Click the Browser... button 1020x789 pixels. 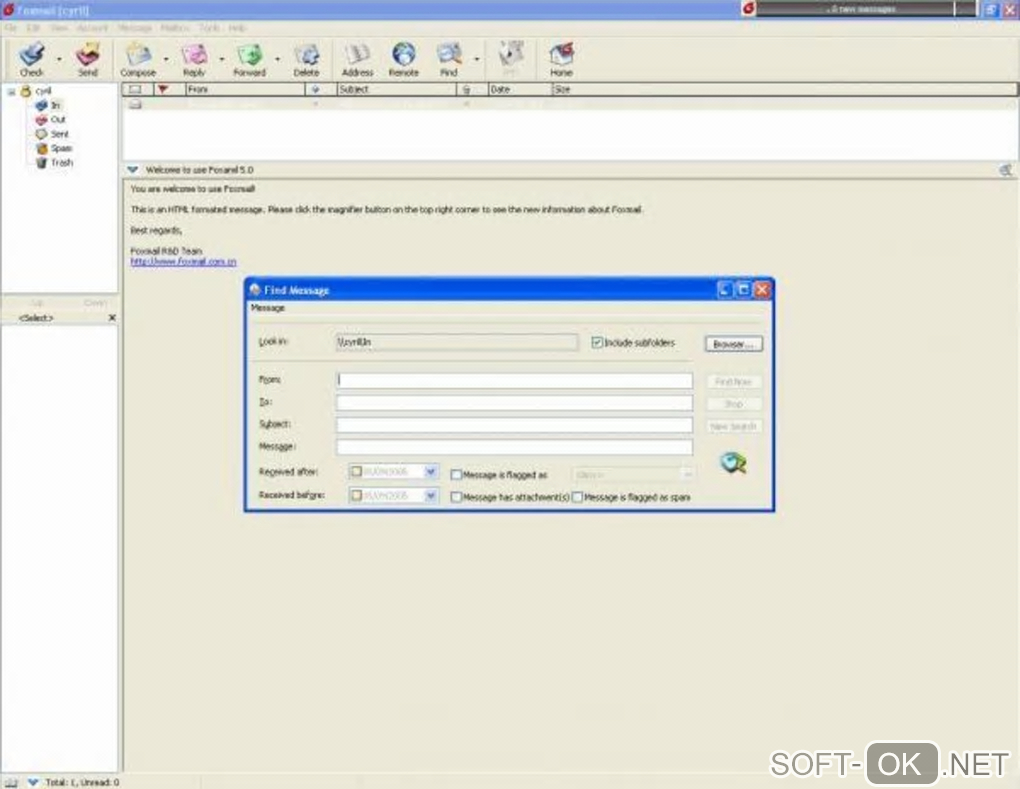733,343
